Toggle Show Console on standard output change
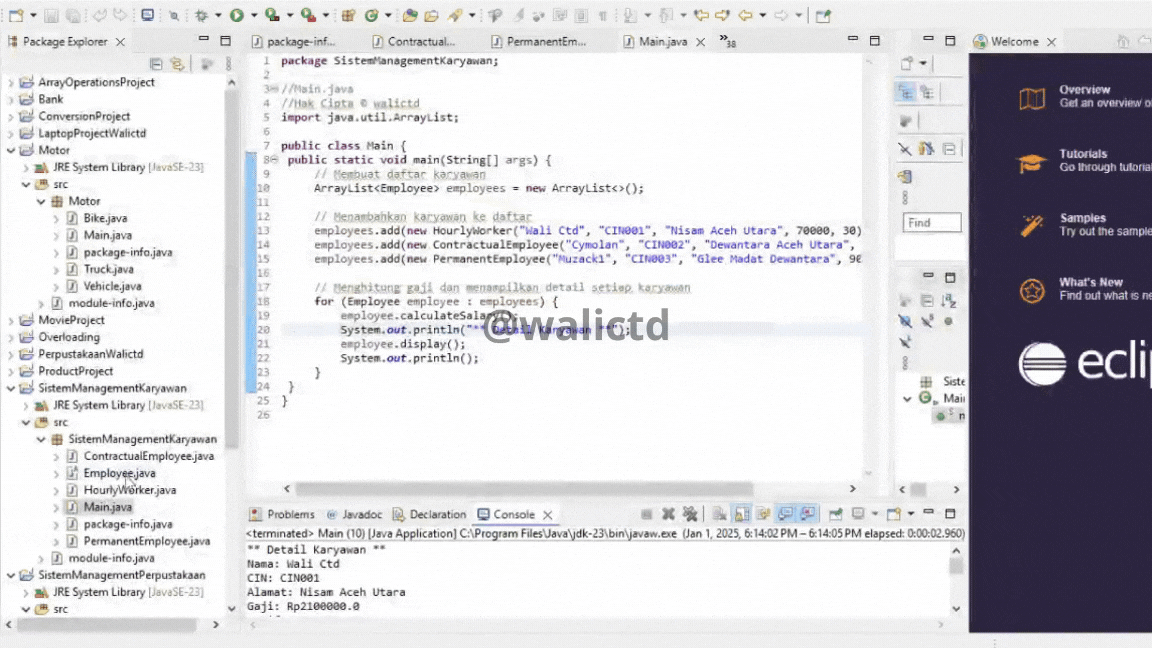1152x648 pixels. point(785,514)
